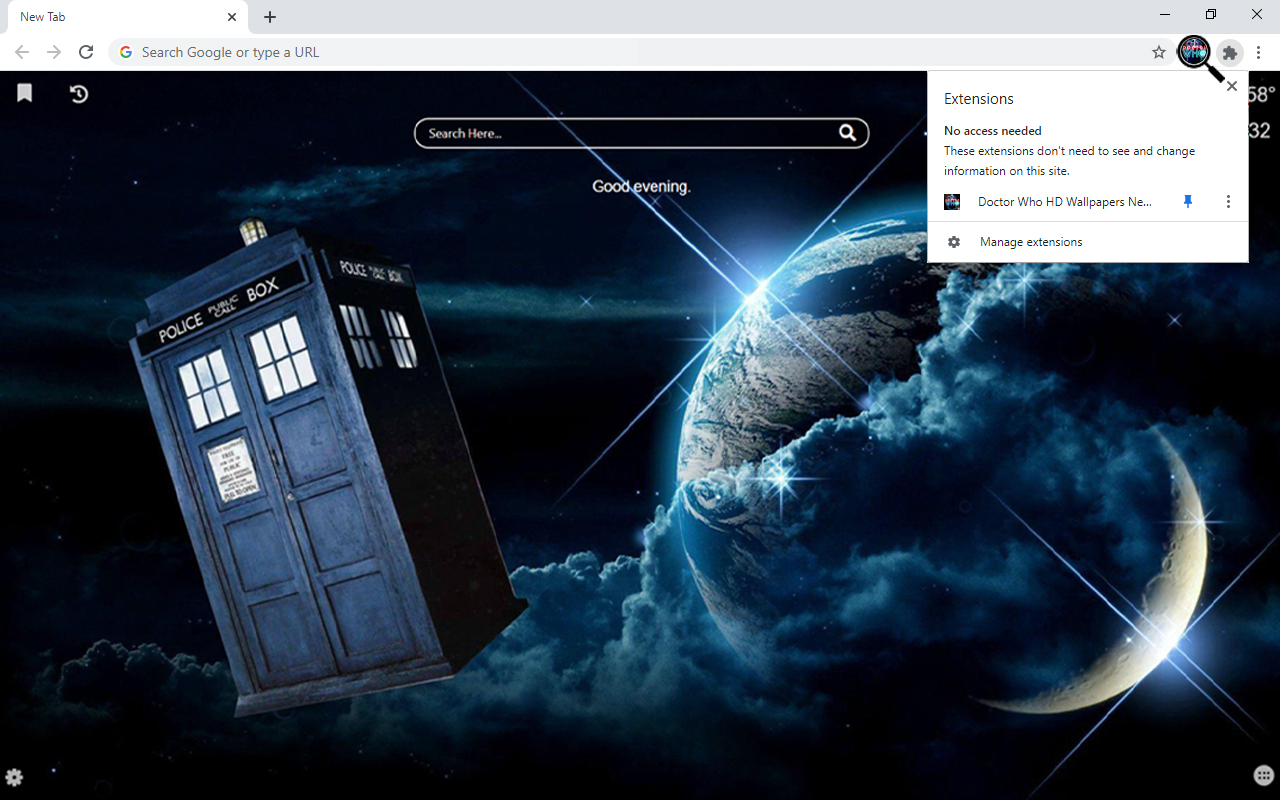Screen dimensions: 1280x800
Task: Select the New Tab tab
Action: tap(110, 16)
